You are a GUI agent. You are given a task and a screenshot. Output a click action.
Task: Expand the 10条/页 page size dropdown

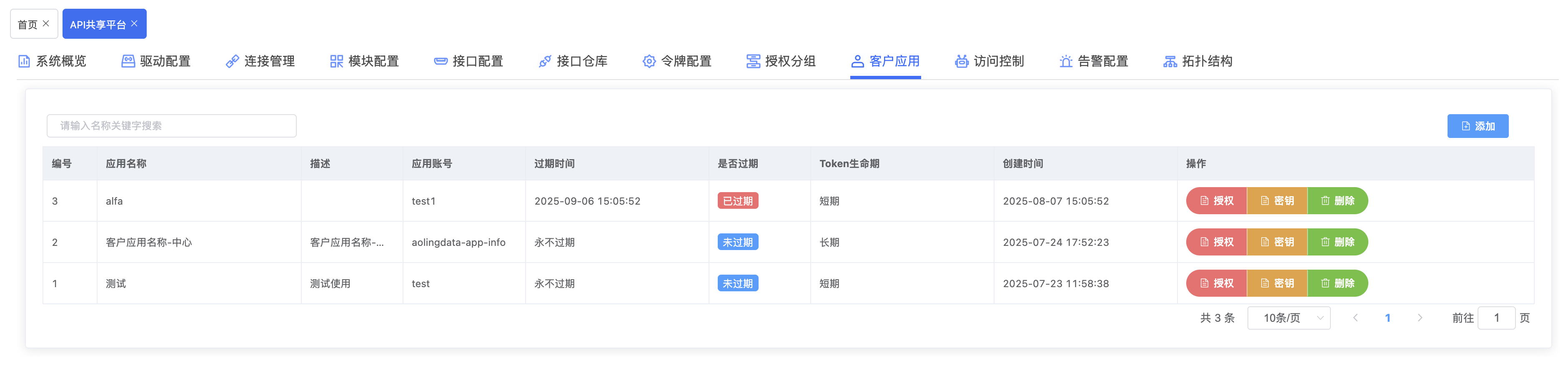(x=1288, y=318)
